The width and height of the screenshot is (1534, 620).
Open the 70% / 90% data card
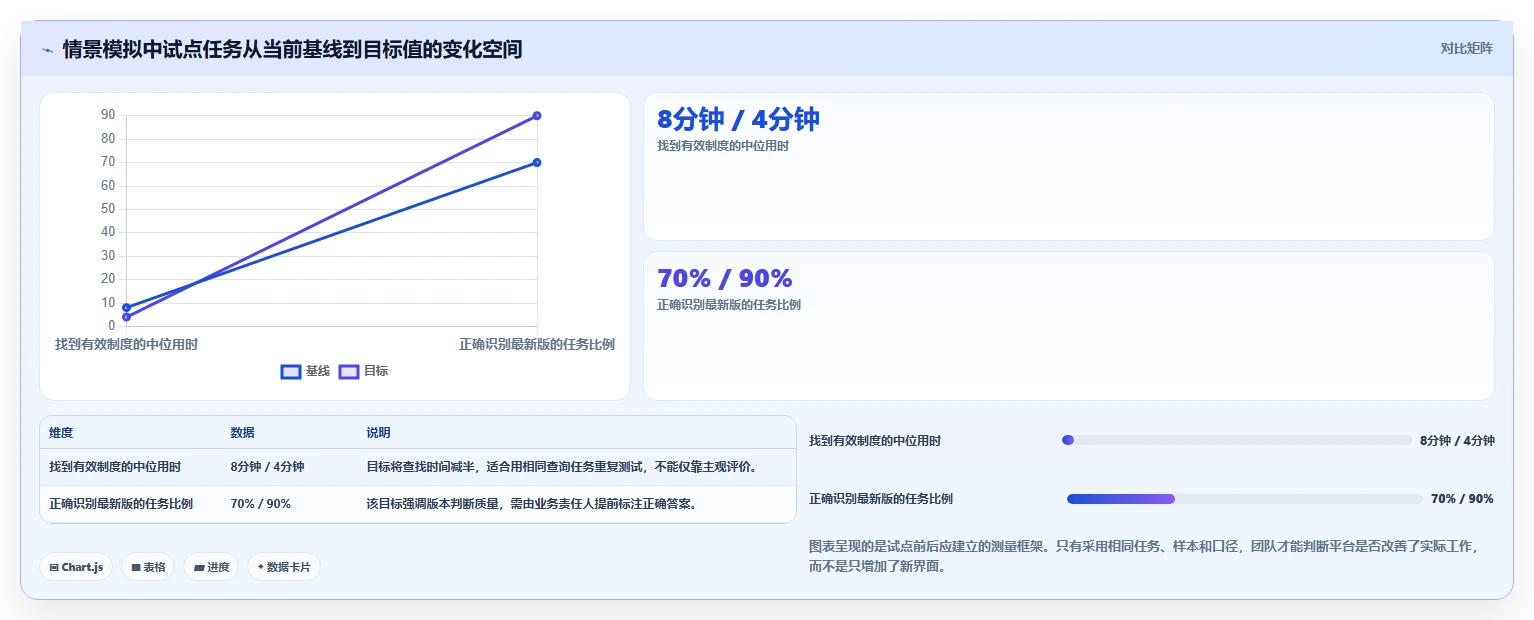coord(1068,326)
